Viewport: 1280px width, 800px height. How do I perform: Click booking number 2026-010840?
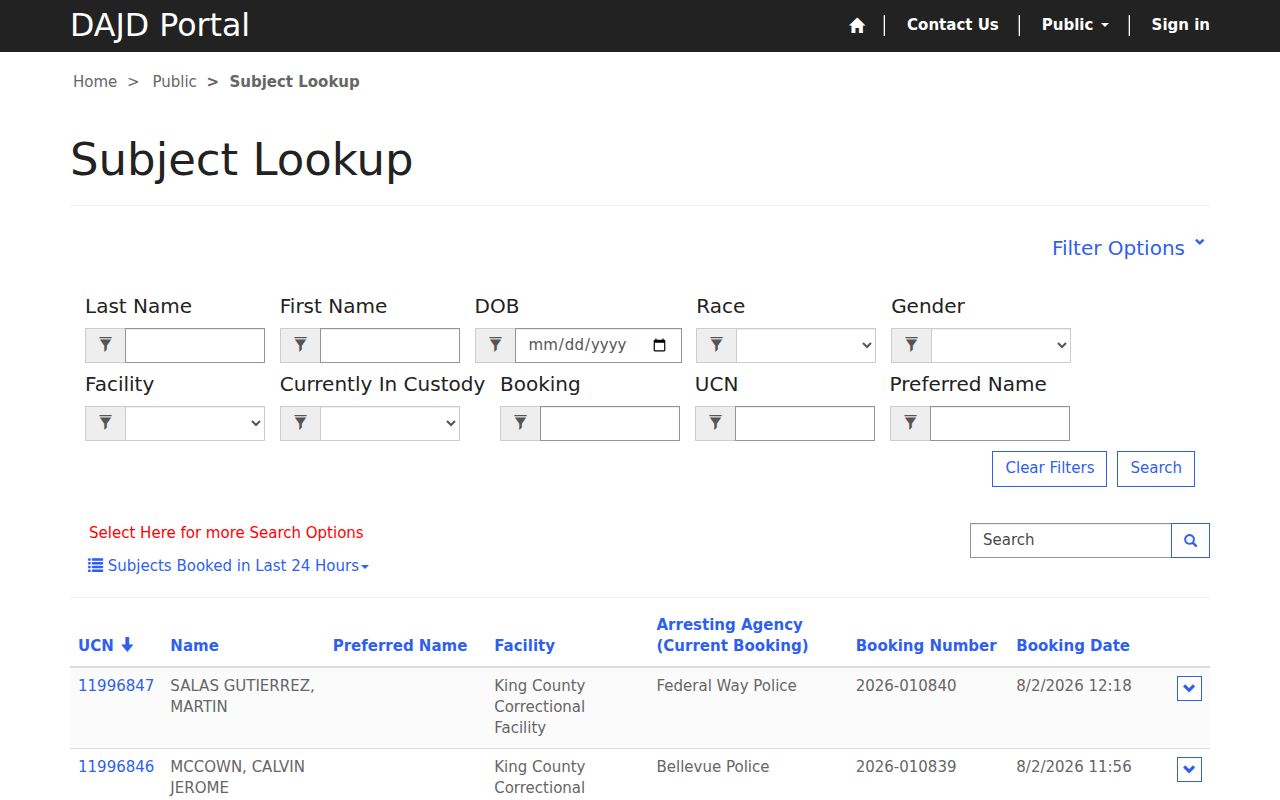pyautogui.click(x=906, y=686)
